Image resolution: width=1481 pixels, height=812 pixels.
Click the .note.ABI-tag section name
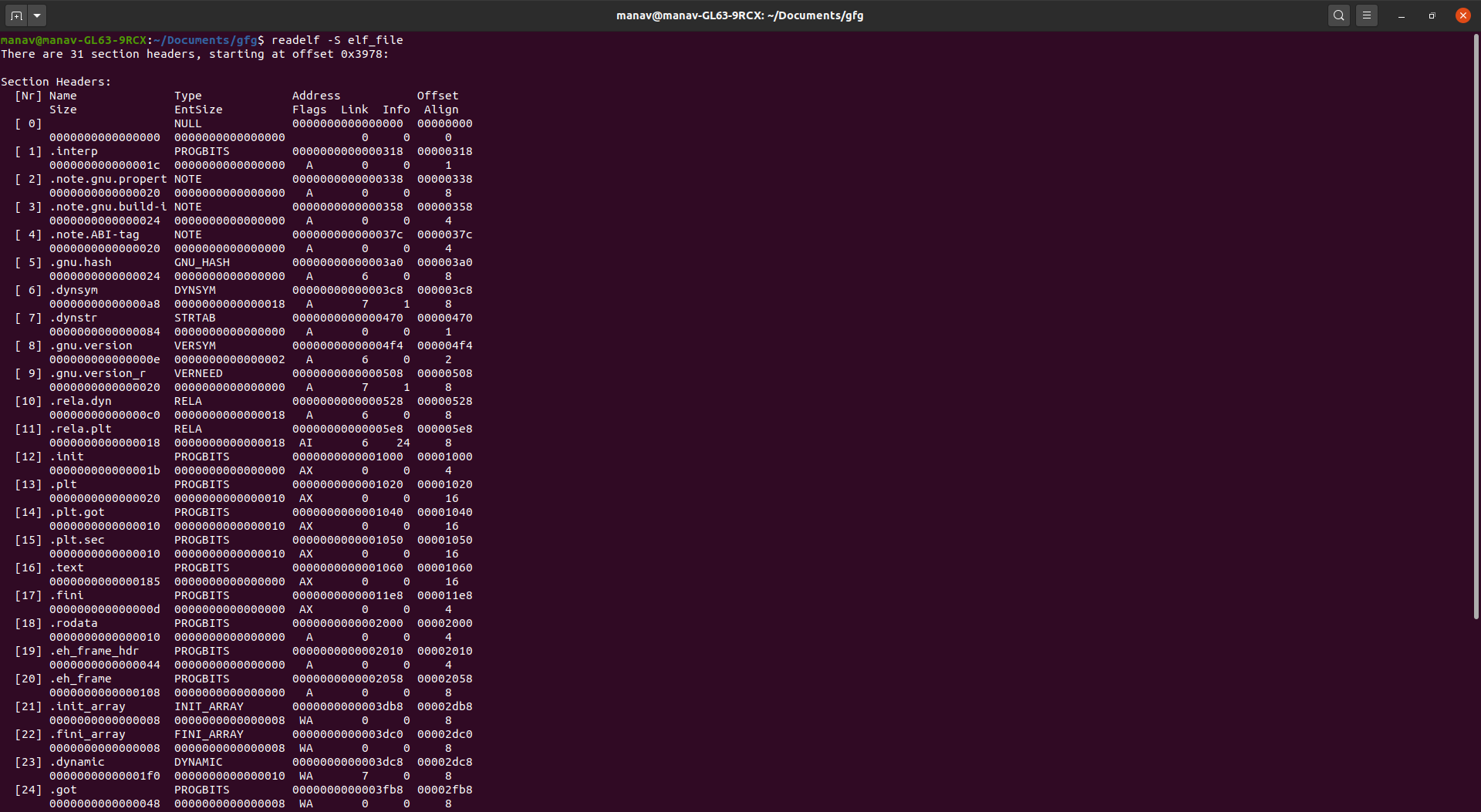coord(94,234)
